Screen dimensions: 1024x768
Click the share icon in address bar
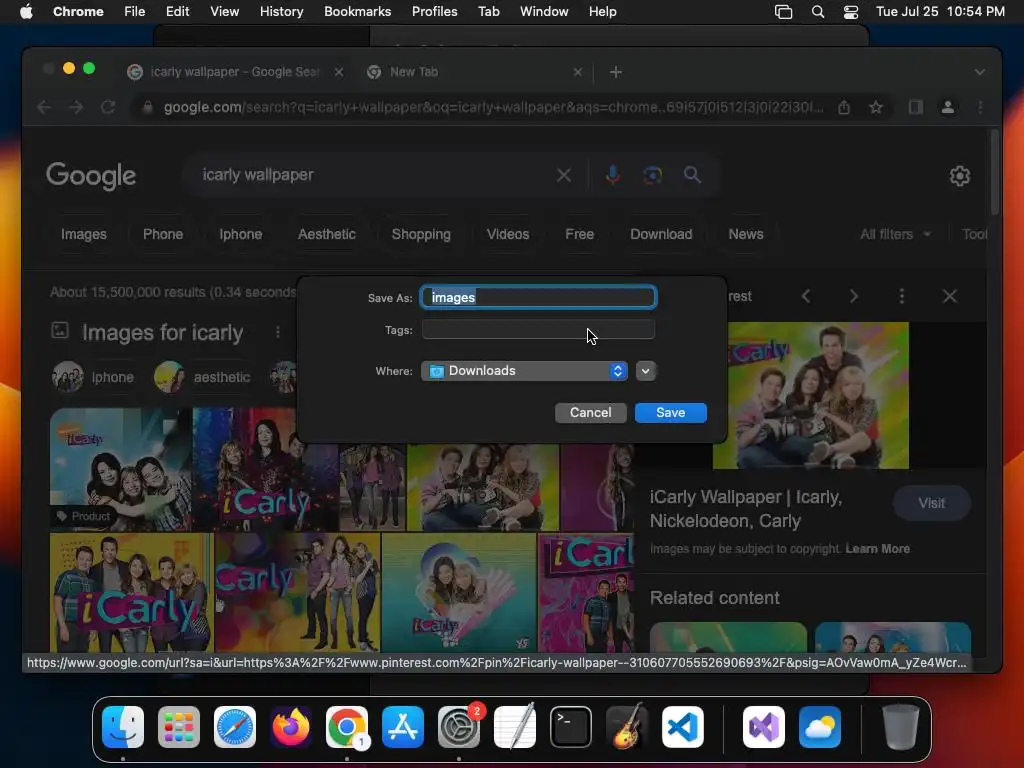coord(844,107)
